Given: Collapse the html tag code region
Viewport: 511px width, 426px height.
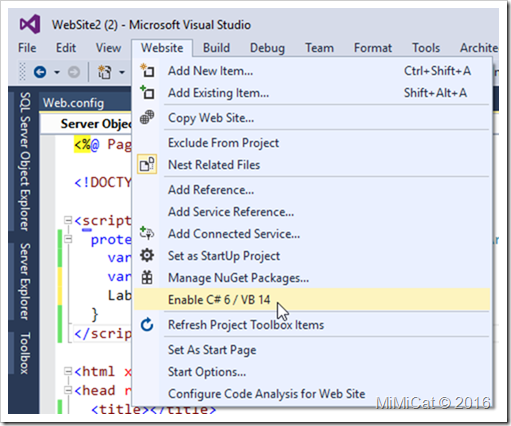Looking at the screenshot, I should 68,371.
